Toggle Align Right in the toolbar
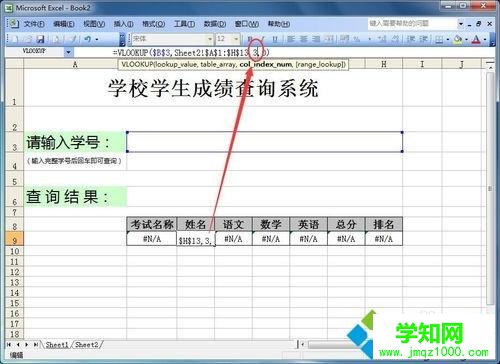This screenshot has width=500, height=364. pos(316,39)
